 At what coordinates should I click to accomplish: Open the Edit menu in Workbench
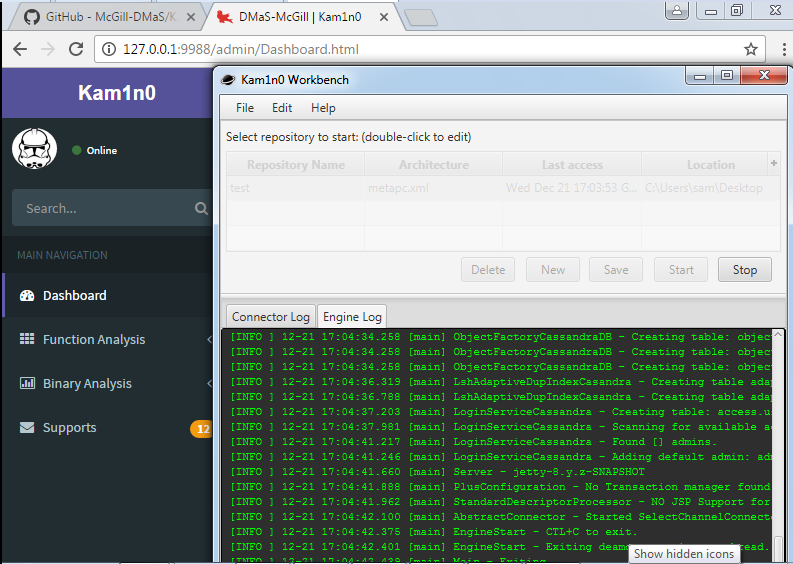[x=282, y=108]
